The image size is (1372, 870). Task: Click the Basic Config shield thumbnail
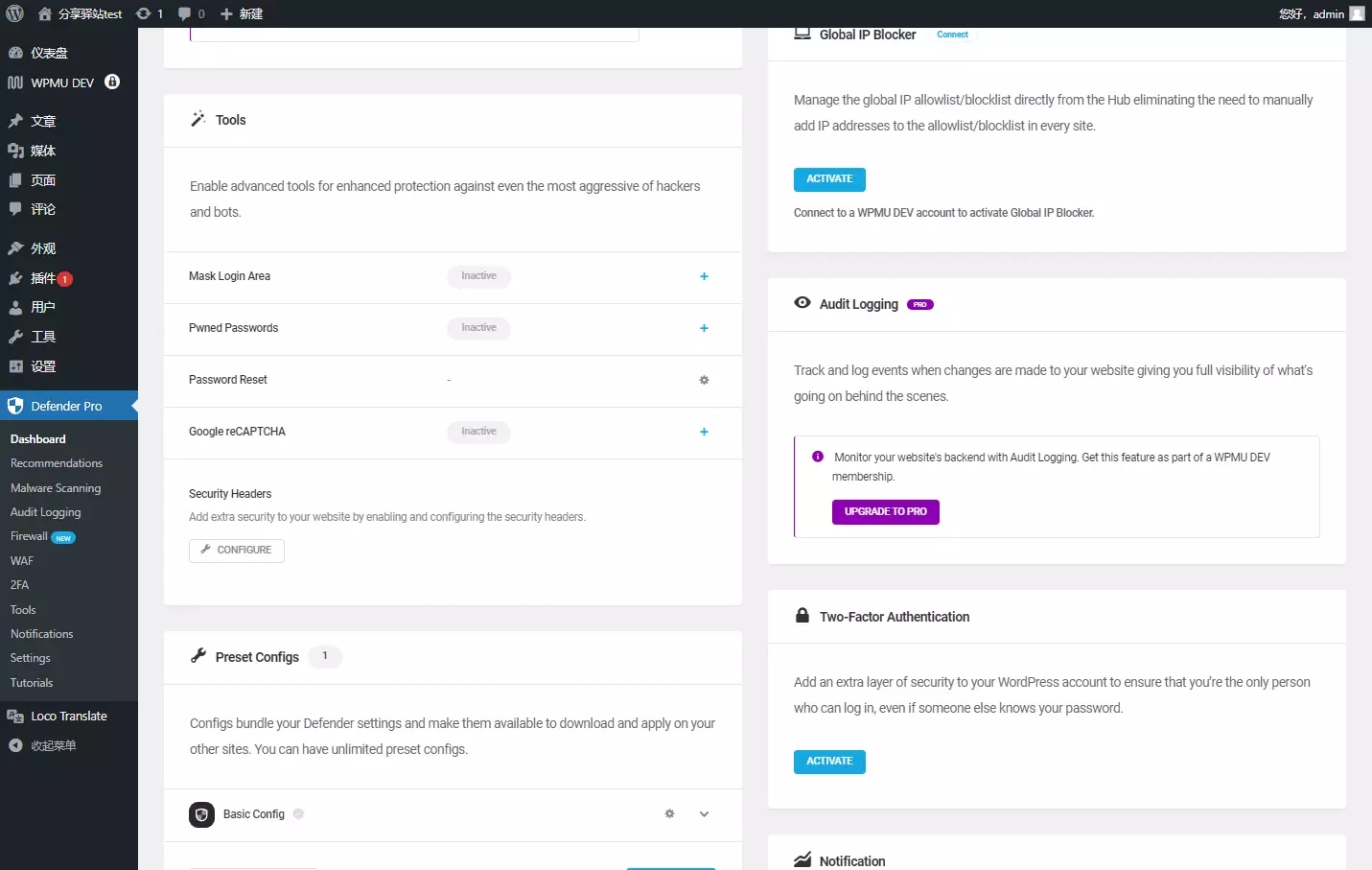point(201,814)
